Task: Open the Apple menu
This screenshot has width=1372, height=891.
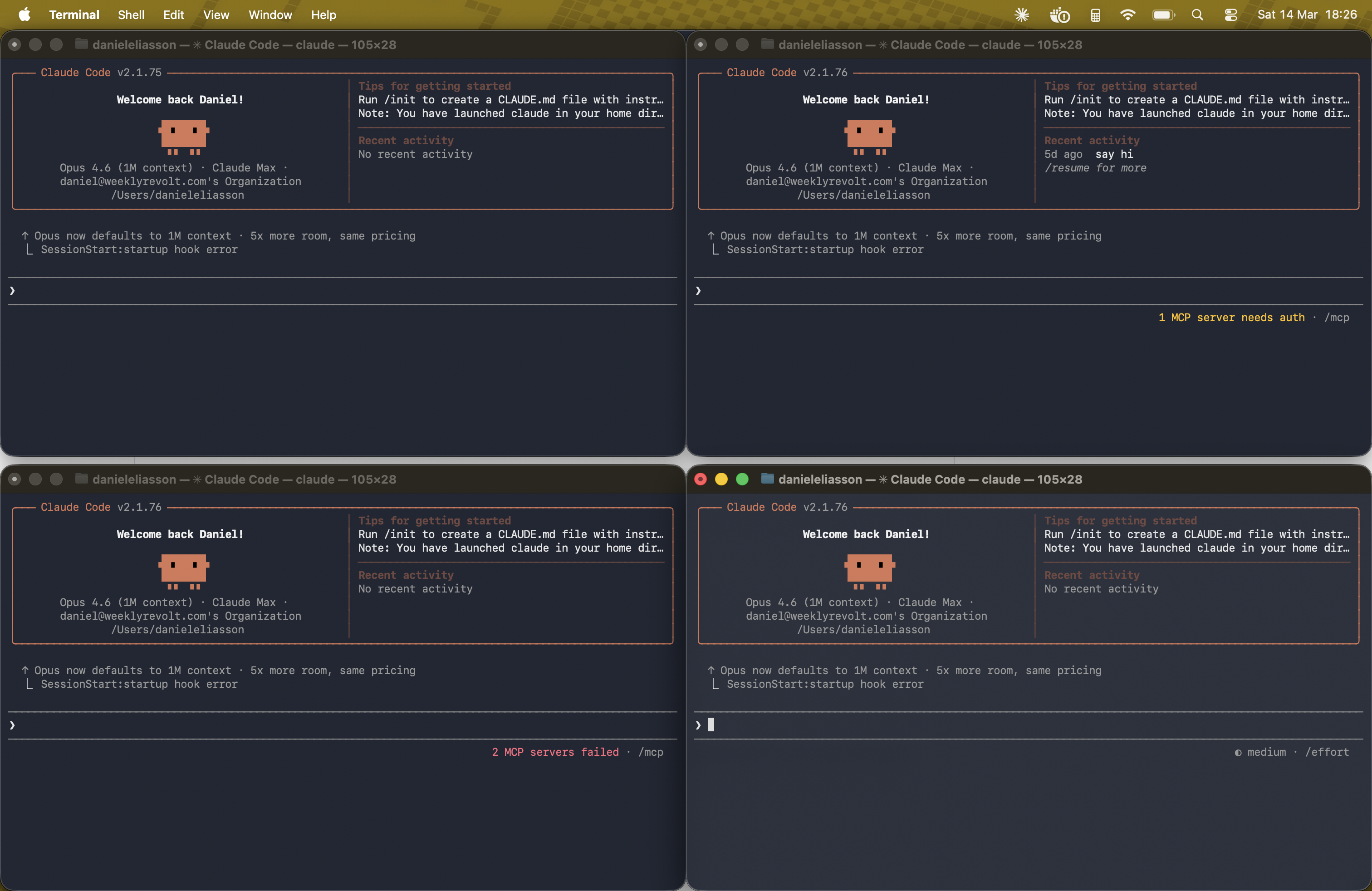Action: click(24, 15)
